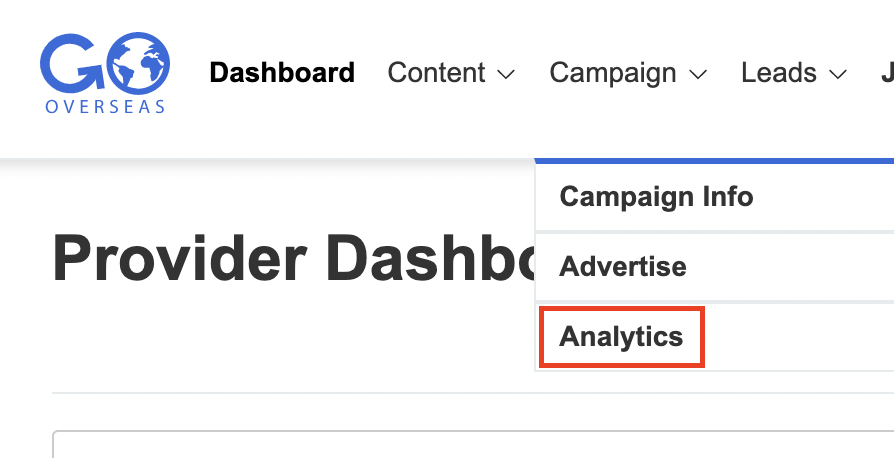Click the blue bar atop the dropdown
The height and width of the screenshot is (458, 894).
point(714,161)
